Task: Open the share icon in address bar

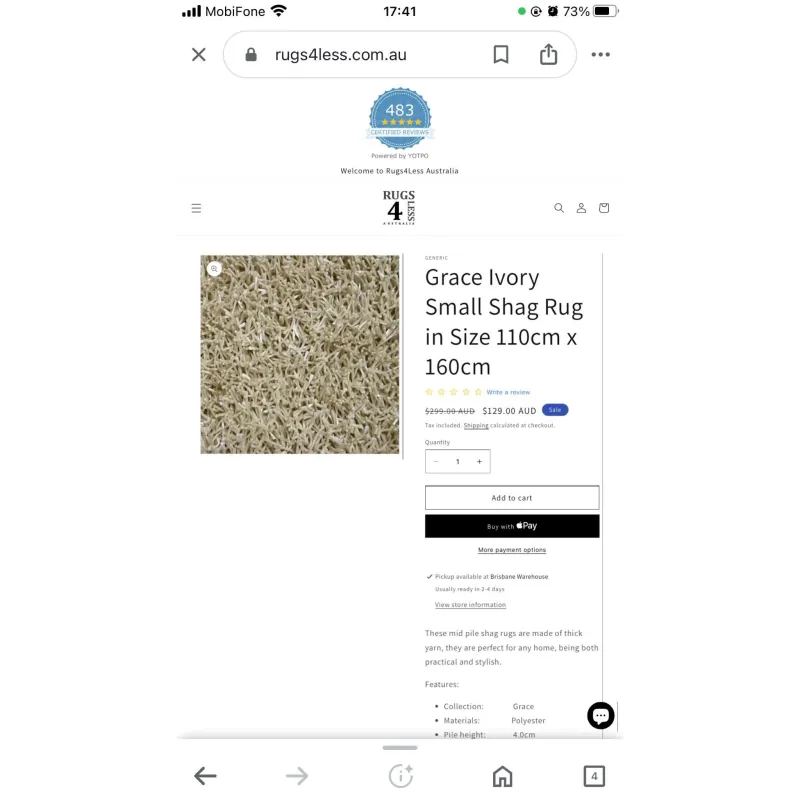Action: point(548,54)
